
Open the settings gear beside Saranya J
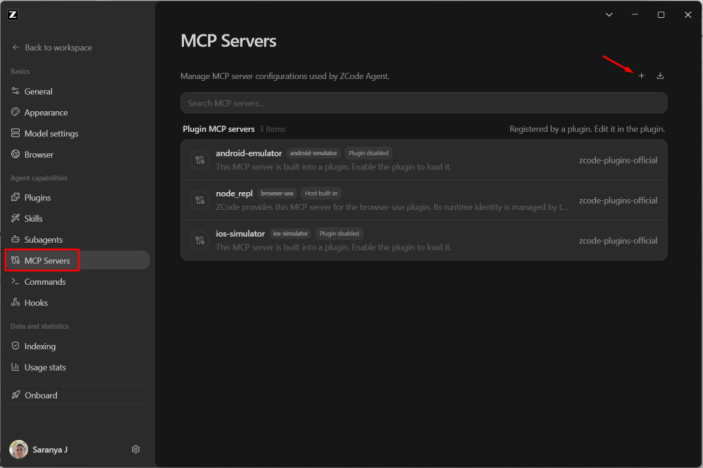(135, 449)
